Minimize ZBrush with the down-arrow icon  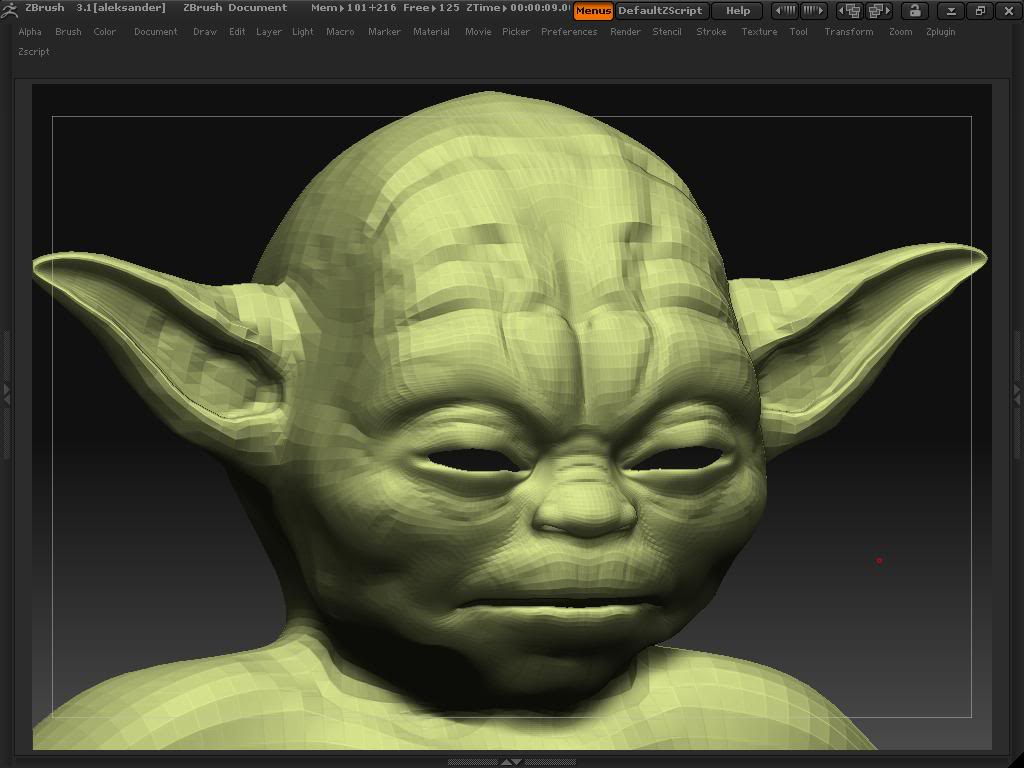952,10
